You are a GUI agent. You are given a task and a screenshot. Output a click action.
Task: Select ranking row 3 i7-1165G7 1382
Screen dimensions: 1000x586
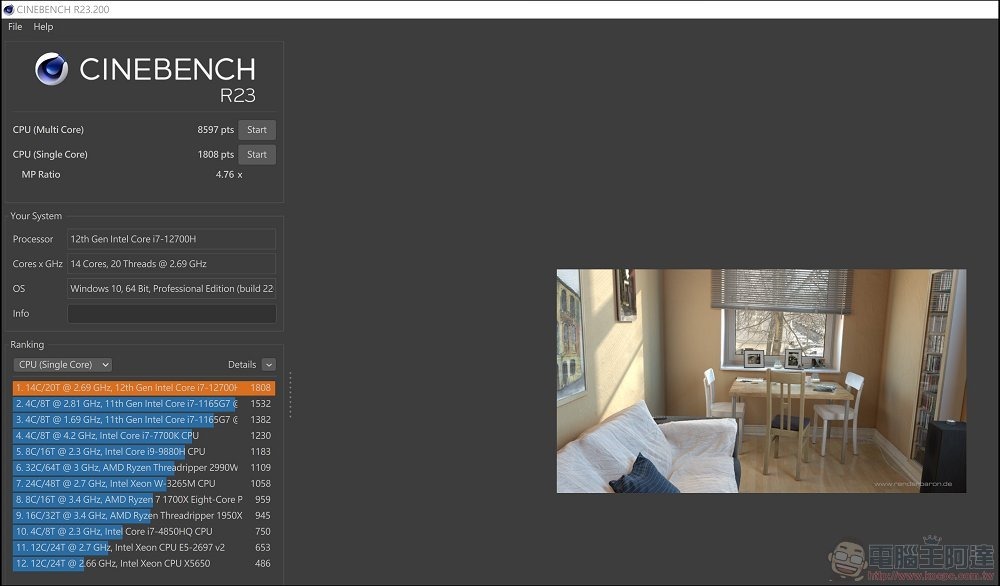click(144, 420)
